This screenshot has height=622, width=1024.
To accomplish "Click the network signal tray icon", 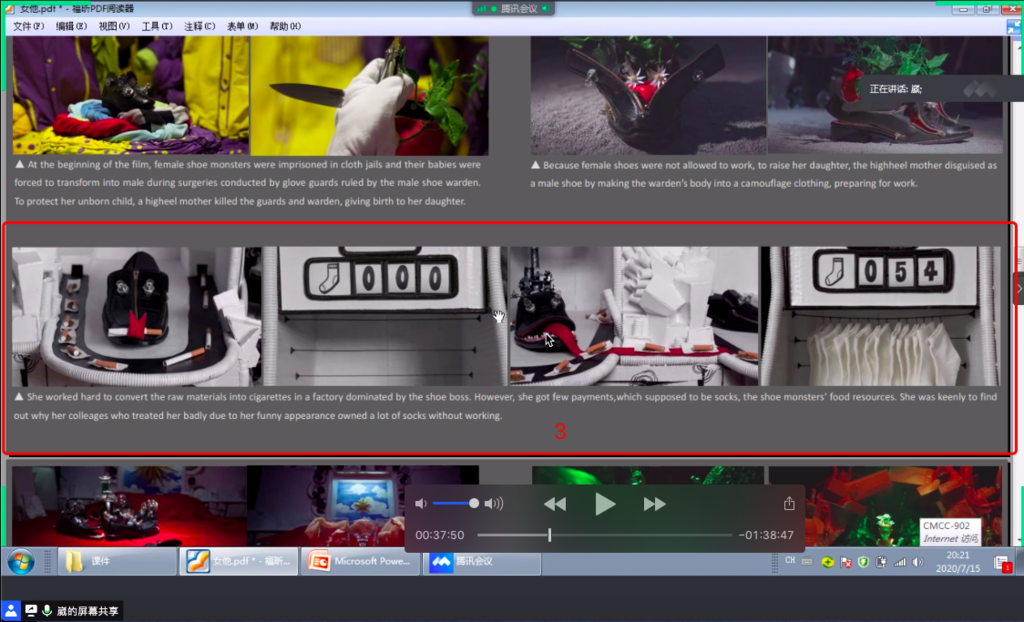I will point(899,562).
